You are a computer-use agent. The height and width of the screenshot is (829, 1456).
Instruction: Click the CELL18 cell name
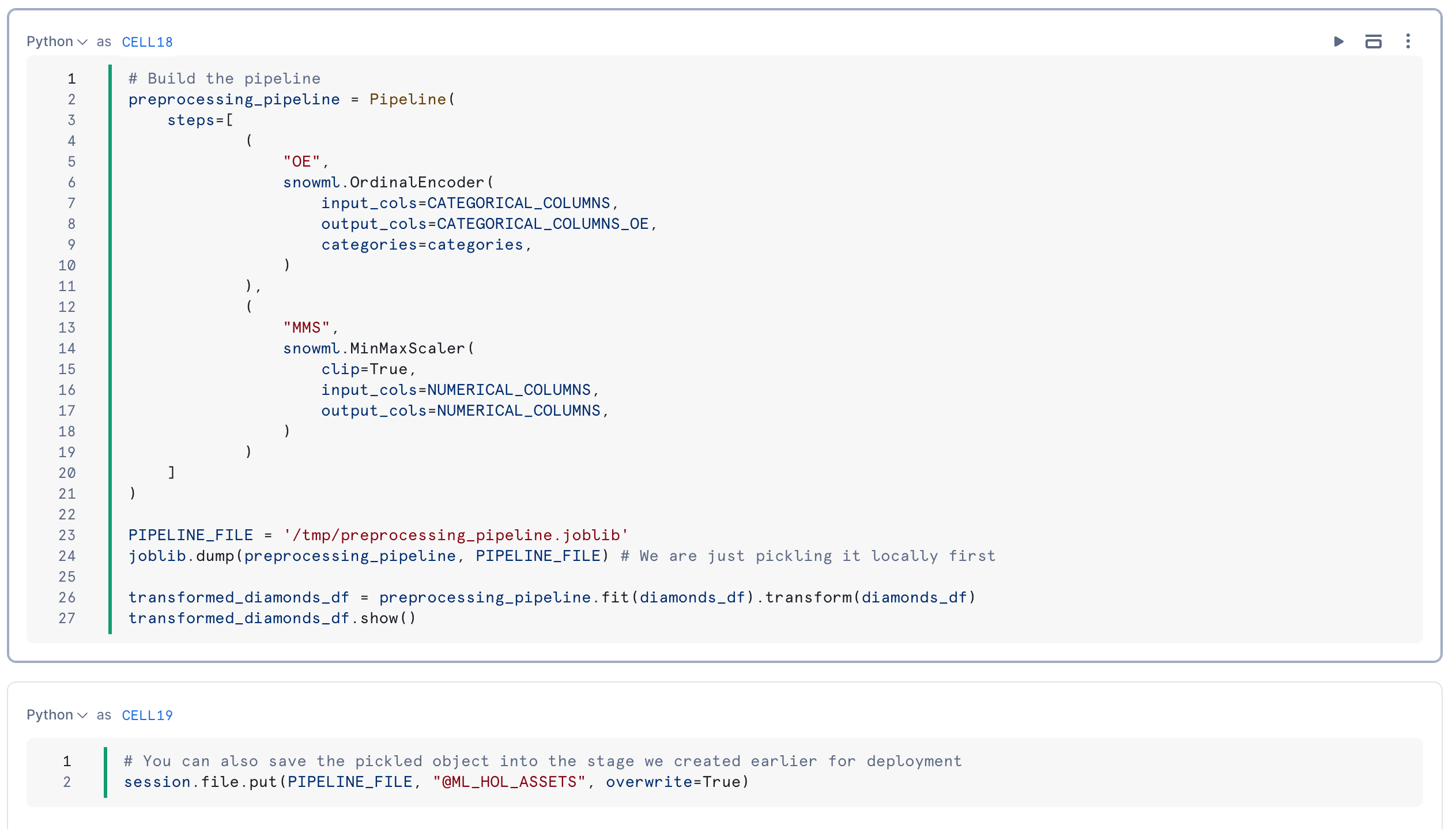pyautogui.click(x=147, y=42)
